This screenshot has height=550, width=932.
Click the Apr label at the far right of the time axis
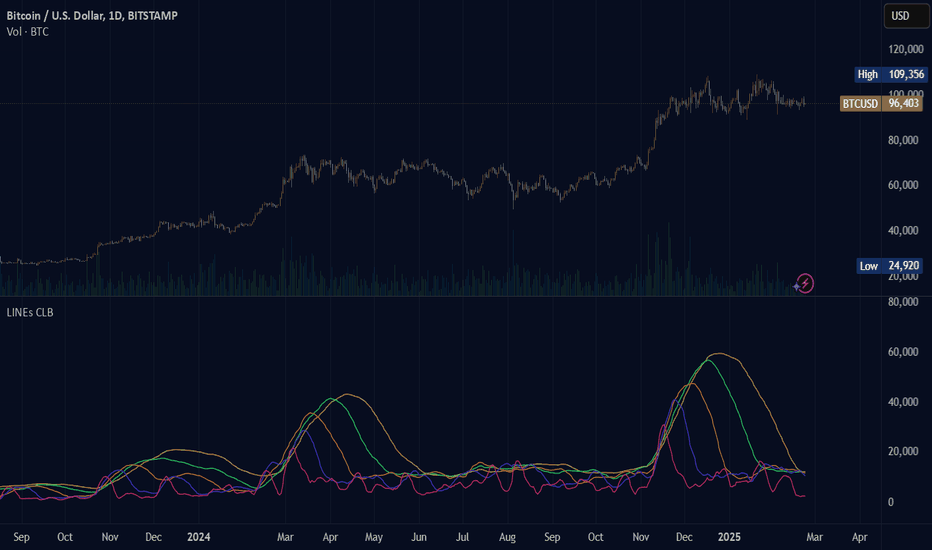[859, 537]
